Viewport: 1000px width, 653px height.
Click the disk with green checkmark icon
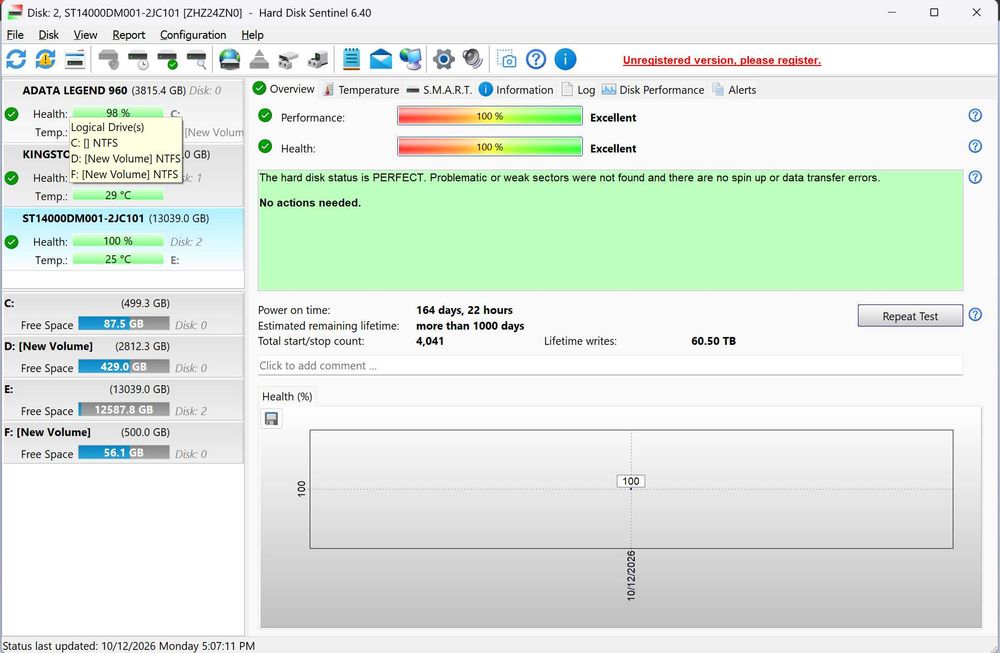(167, 59)
